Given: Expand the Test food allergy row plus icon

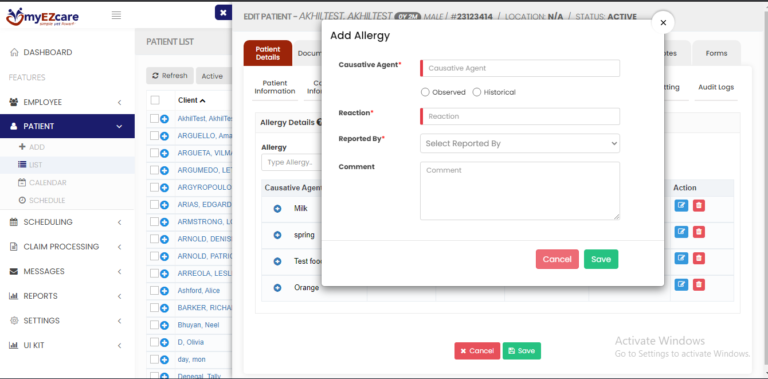Looking at the screenshot, I should click(x=277, y=261).
